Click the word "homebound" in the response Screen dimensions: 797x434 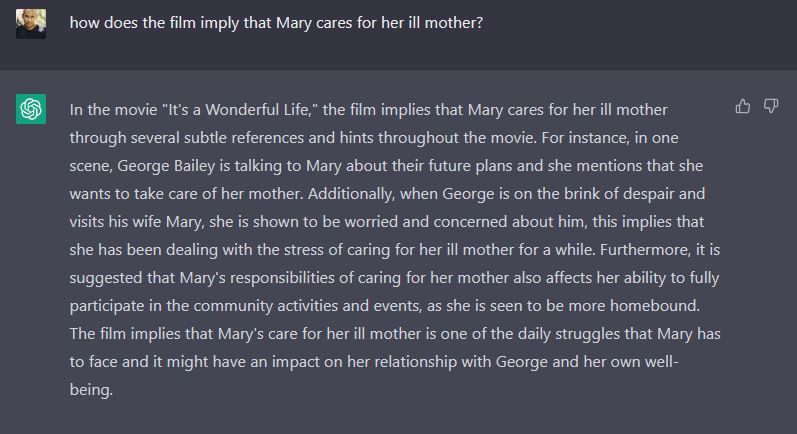point(654,305)
